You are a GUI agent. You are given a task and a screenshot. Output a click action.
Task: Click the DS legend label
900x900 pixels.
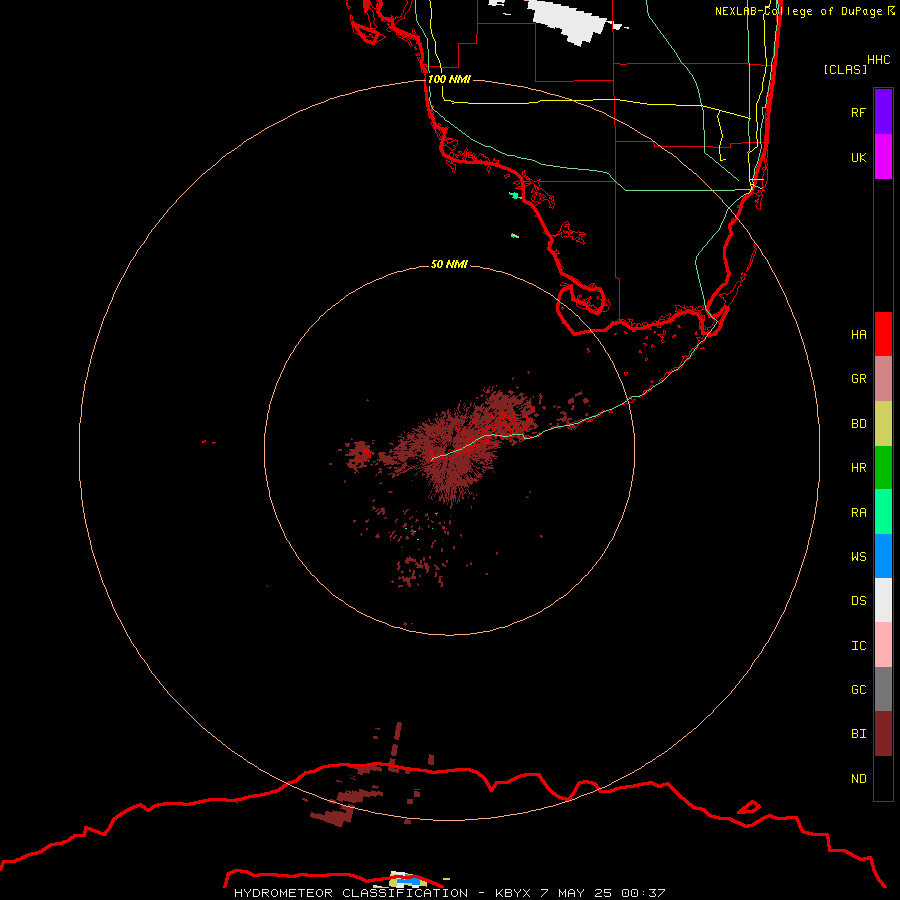(858, 601)
